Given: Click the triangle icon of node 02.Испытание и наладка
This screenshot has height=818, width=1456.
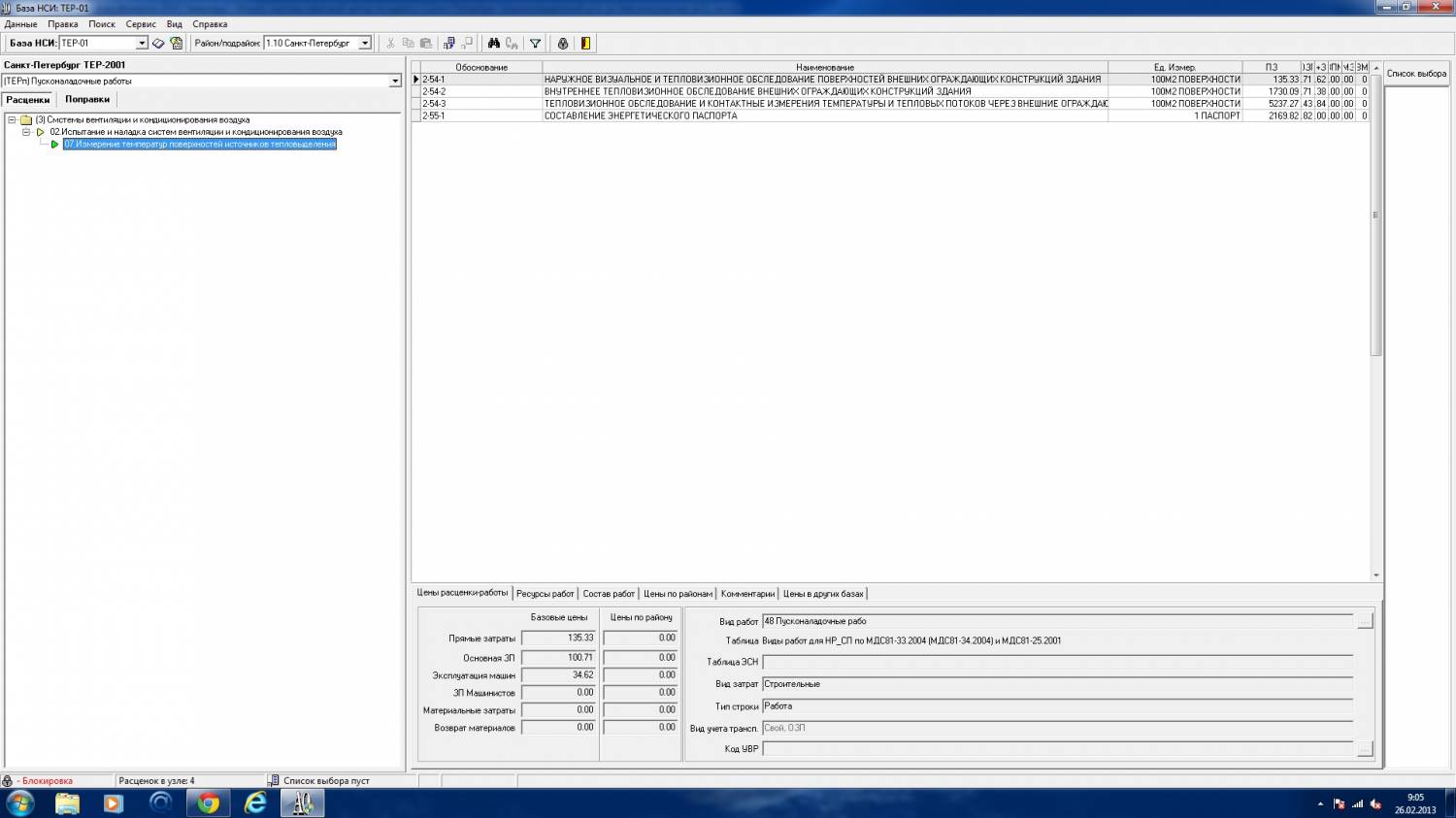Looking at the screenshot, I should (x=40, y=132).
